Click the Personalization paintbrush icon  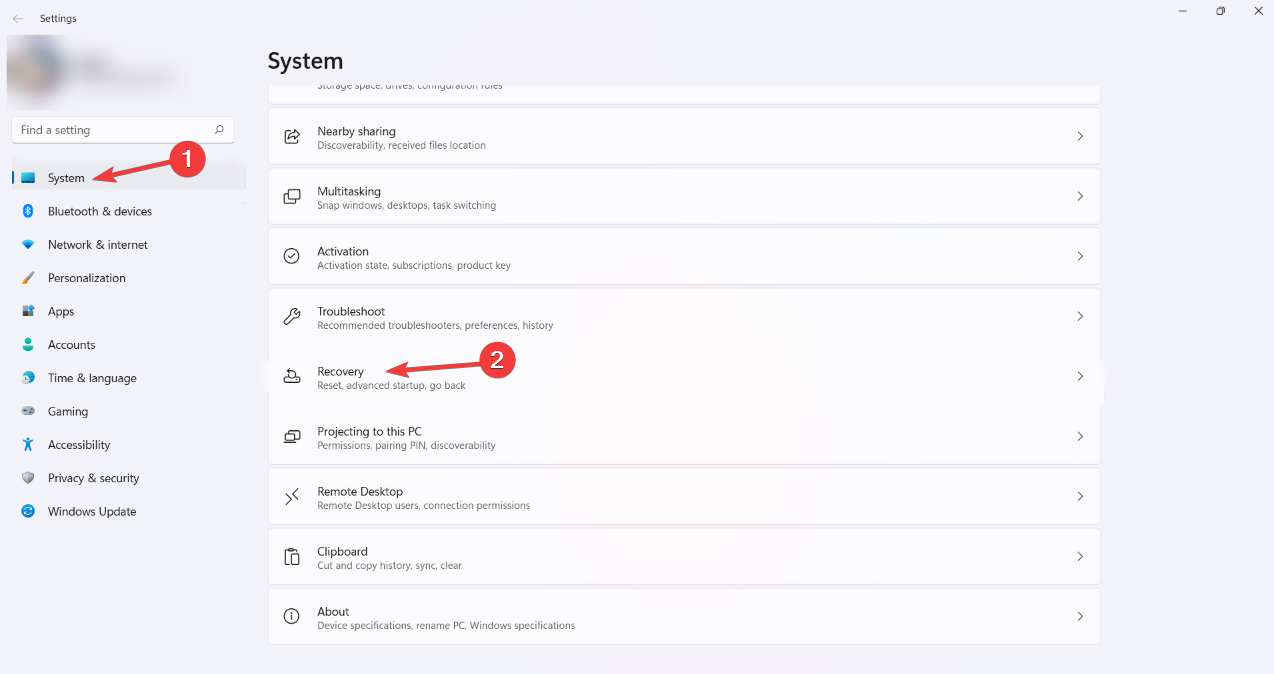coord(28,278)
